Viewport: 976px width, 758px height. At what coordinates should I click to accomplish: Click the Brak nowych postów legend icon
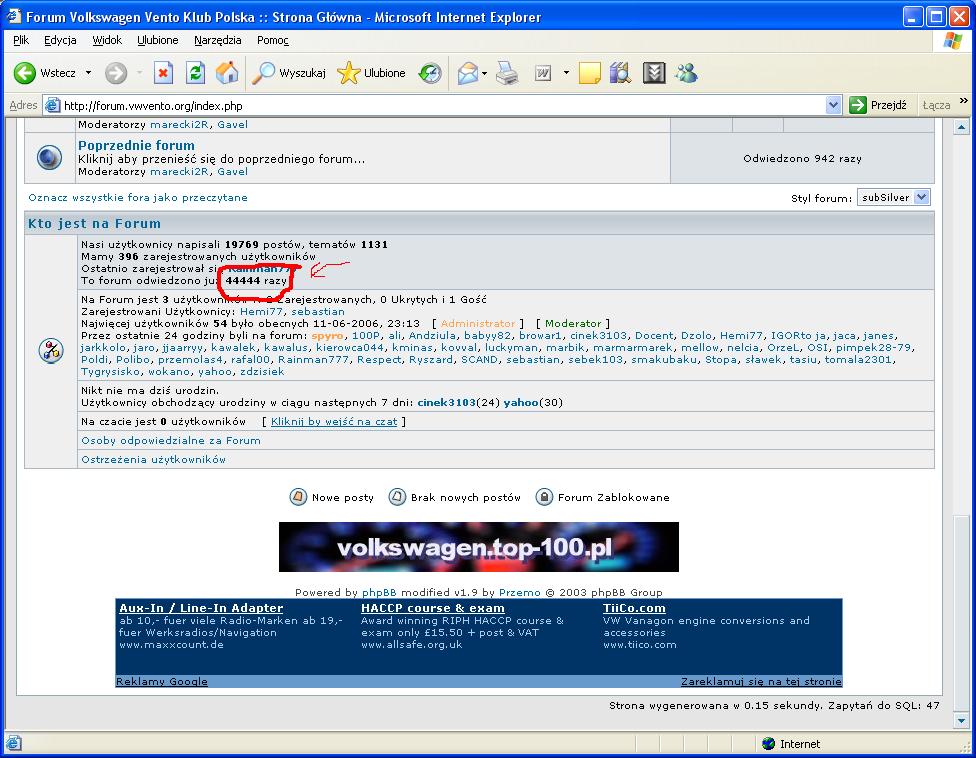point(397,497)
